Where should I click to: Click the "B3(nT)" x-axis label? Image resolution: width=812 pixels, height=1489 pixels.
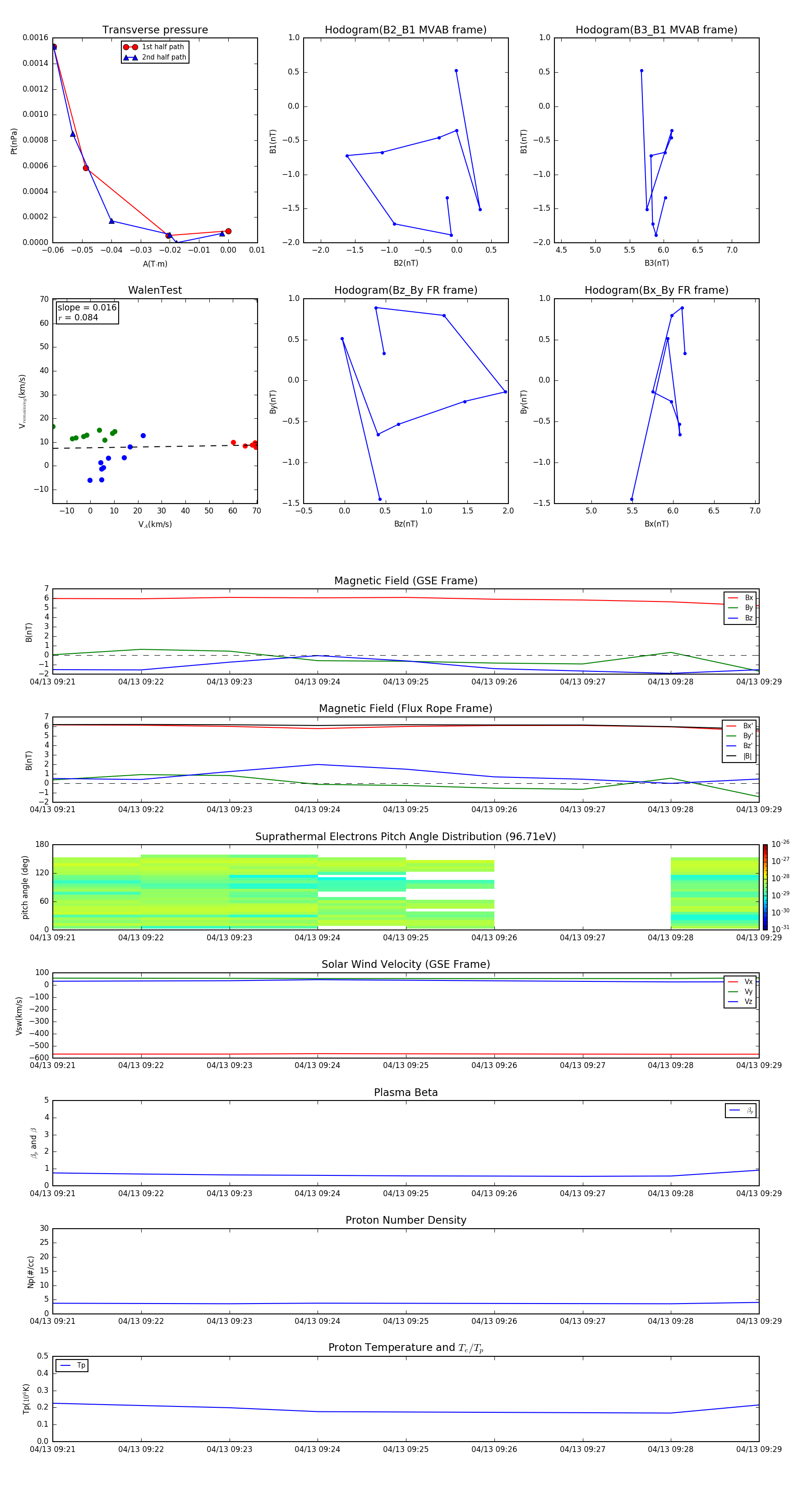(x=656, y=263)
